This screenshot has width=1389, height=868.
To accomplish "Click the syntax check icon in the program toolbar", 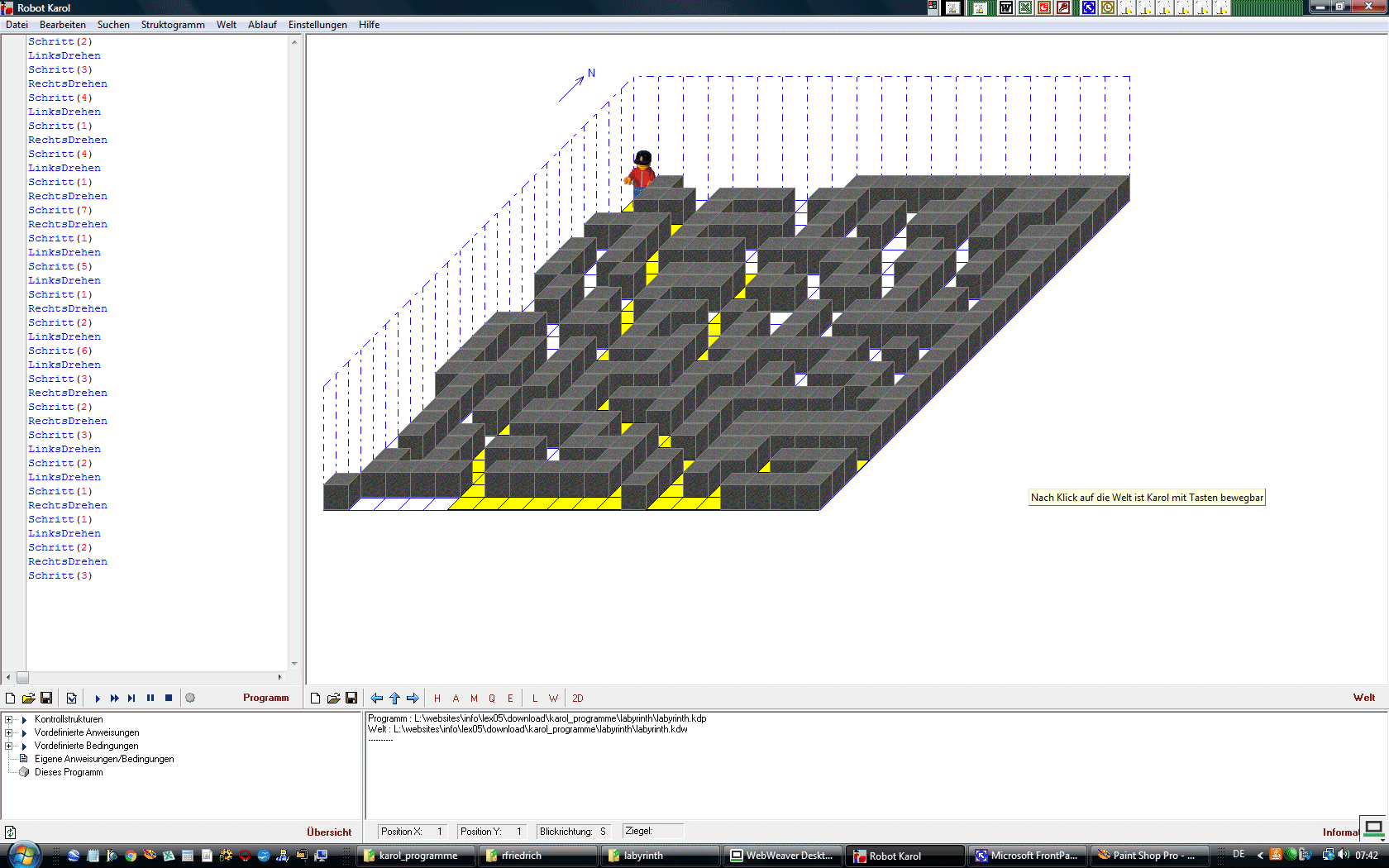I will click(x=72, y=698).
